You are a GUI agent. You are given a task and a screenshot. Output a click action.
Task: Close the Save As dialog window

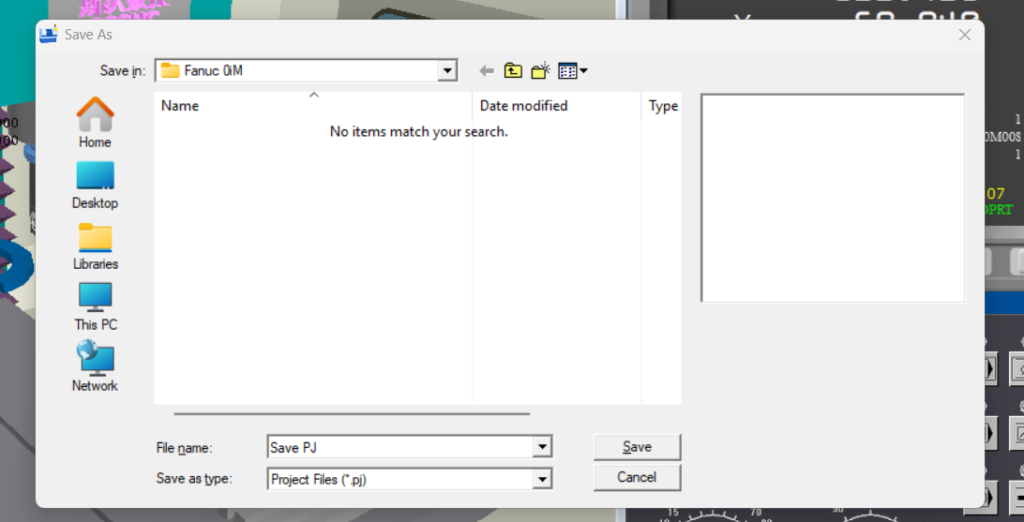click(964, 35)
